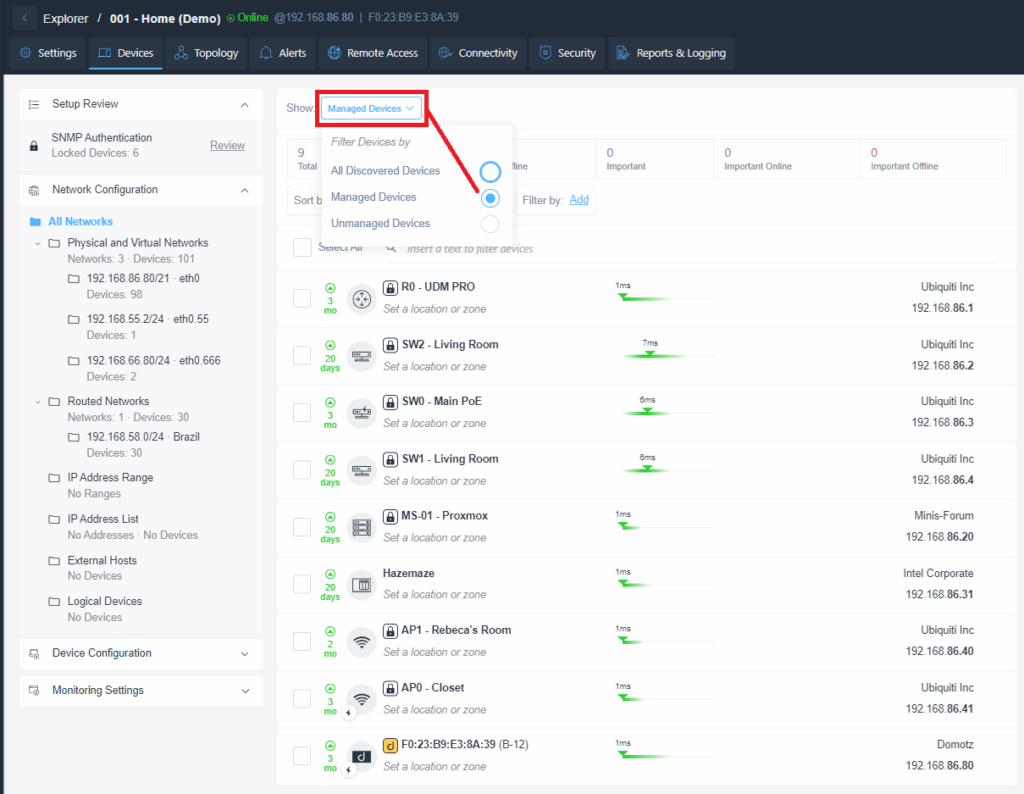The image size is (1024, 794).
Task: Switch to the Topology tab
Action: pos(206,53)
